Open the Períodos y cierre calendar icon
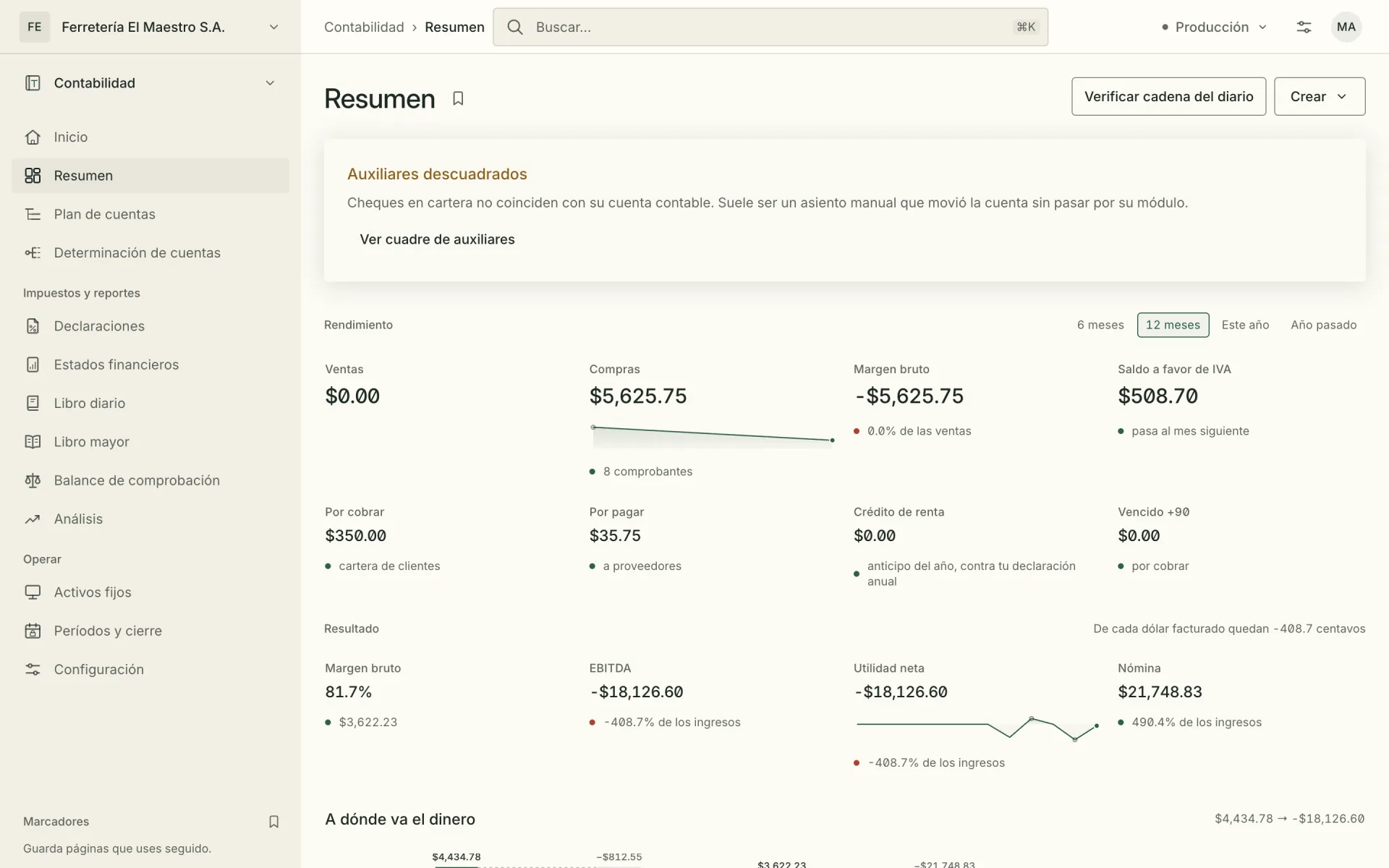 point(33,631)
